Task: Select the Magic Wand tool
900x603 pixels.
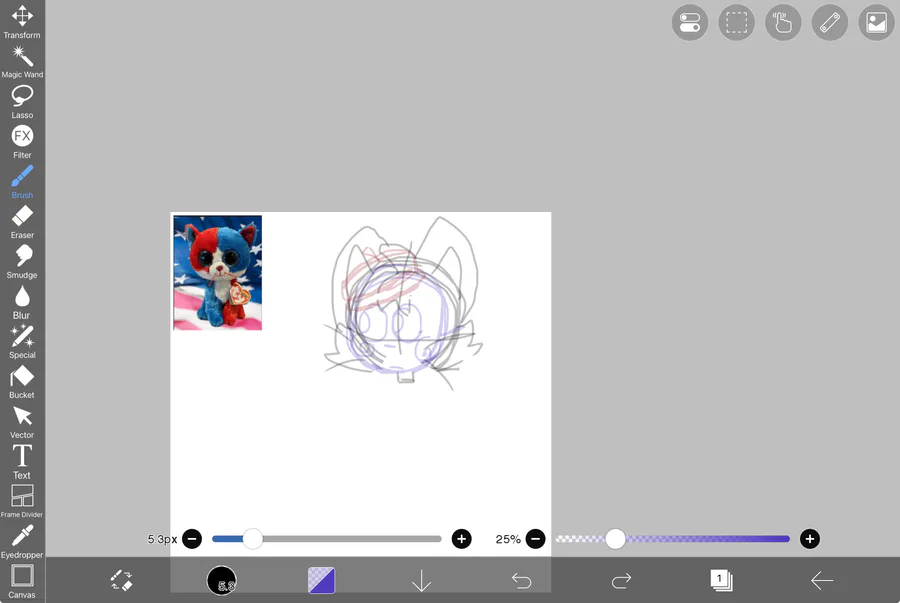Action: [x=22, y=62]
